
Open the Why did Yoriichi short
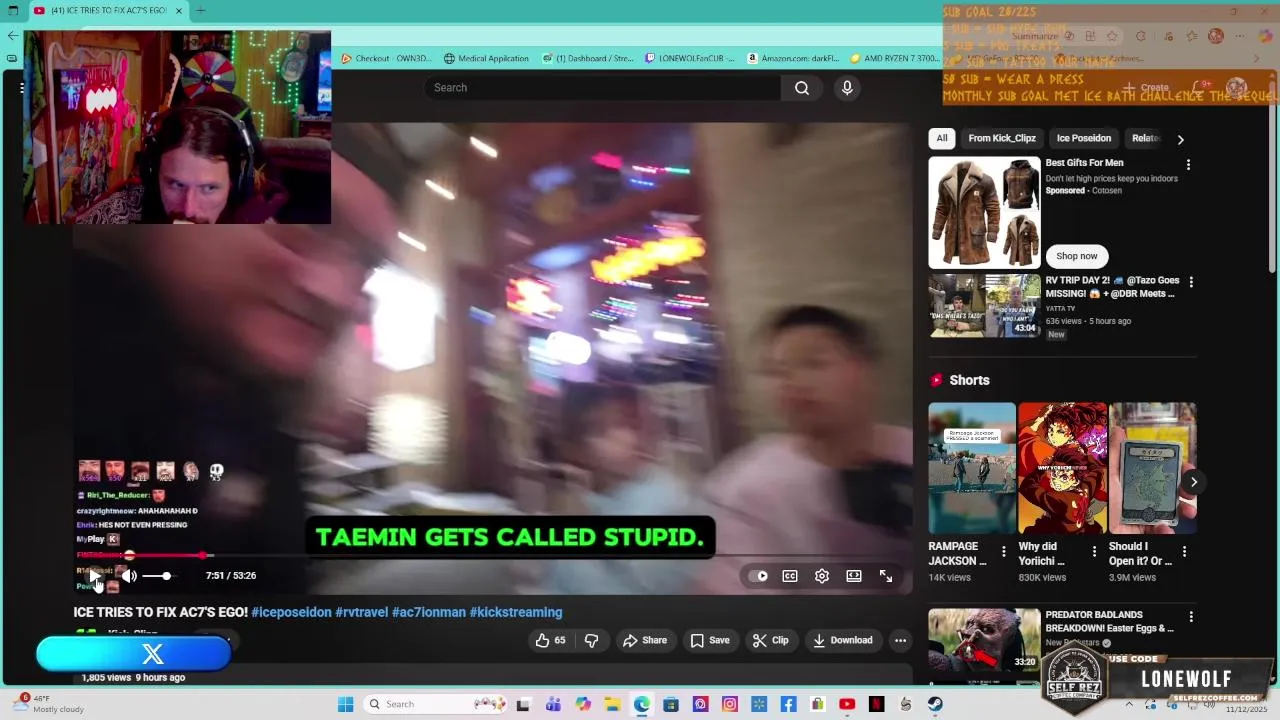[x=1062, y=468]
